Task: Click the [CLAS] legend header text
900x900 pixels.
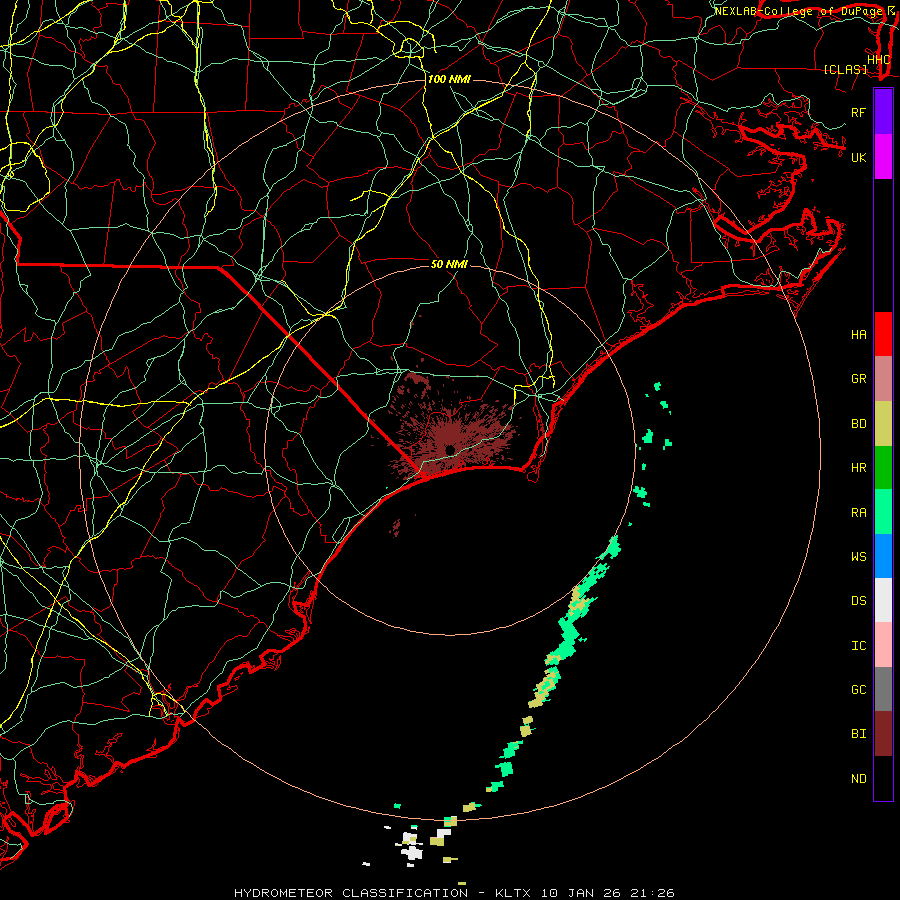Action: [x=845, y=69]
